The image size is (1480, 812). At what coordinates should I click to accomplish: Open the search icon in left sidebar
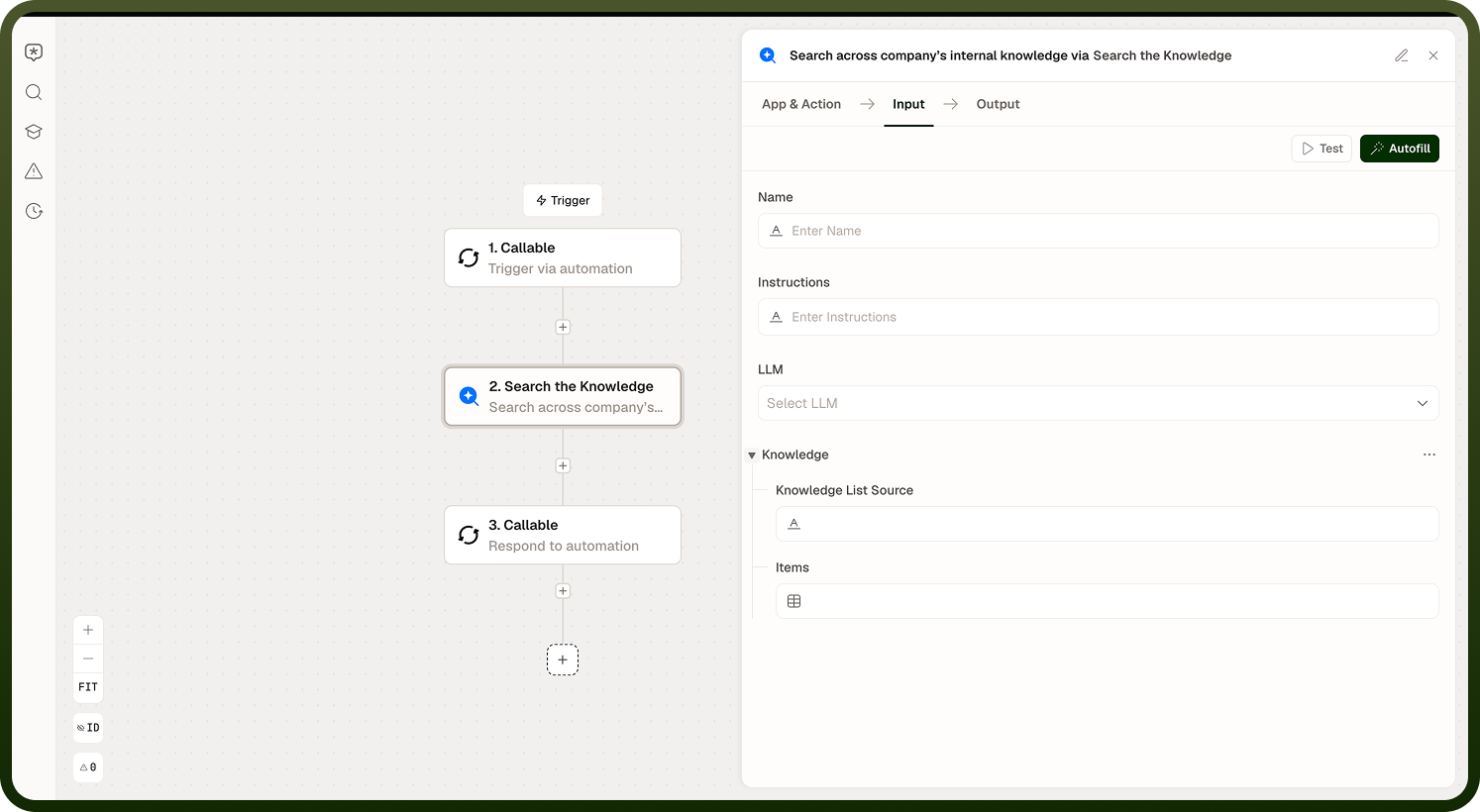tap(34, 92)
